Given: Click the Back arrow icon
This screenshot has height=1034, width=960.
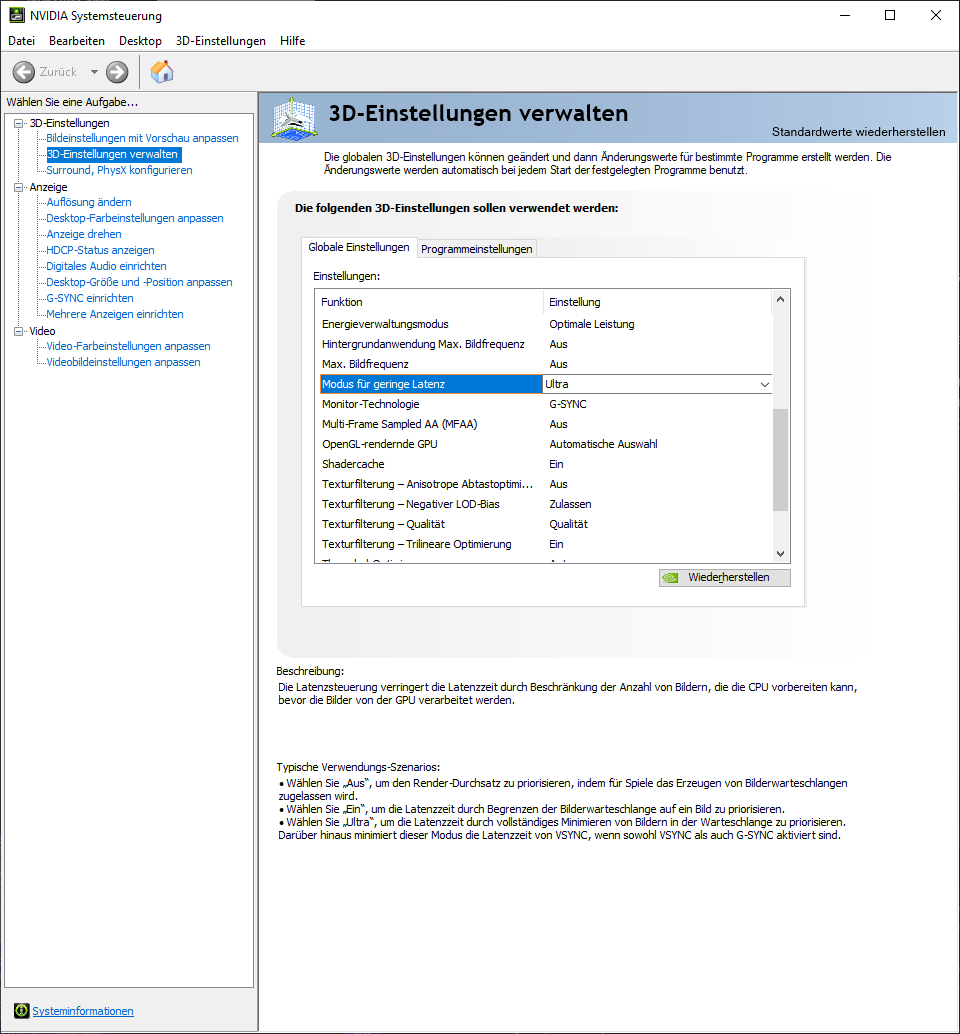Looking at the screenshot, I should pyautogui.click(x=24, y=72).
